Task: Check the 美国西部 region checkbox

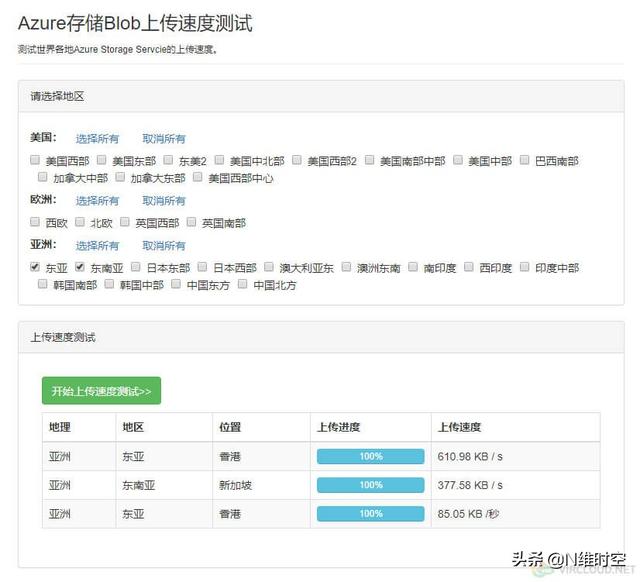Action: (x=35, y=160)
